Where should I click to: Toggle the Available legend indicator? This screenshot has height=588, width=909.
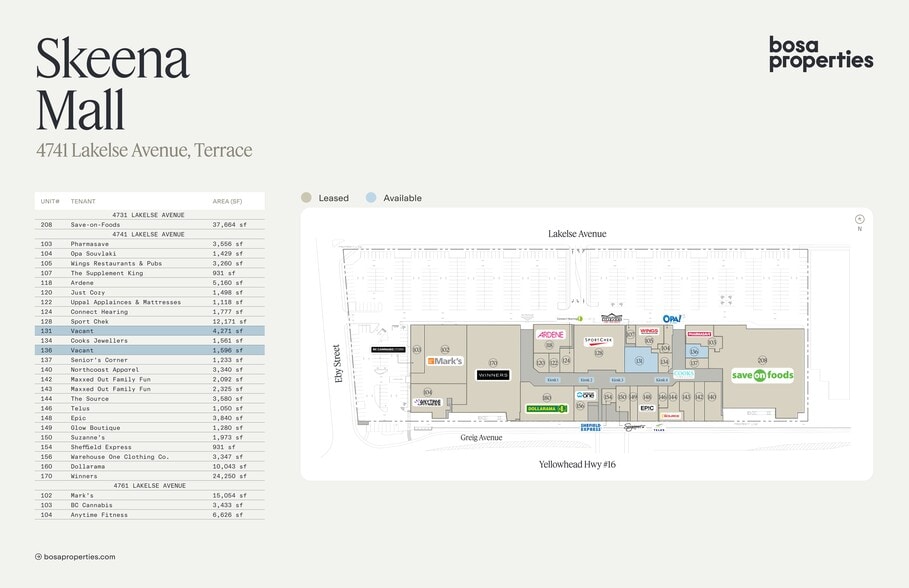coord(371,198)
